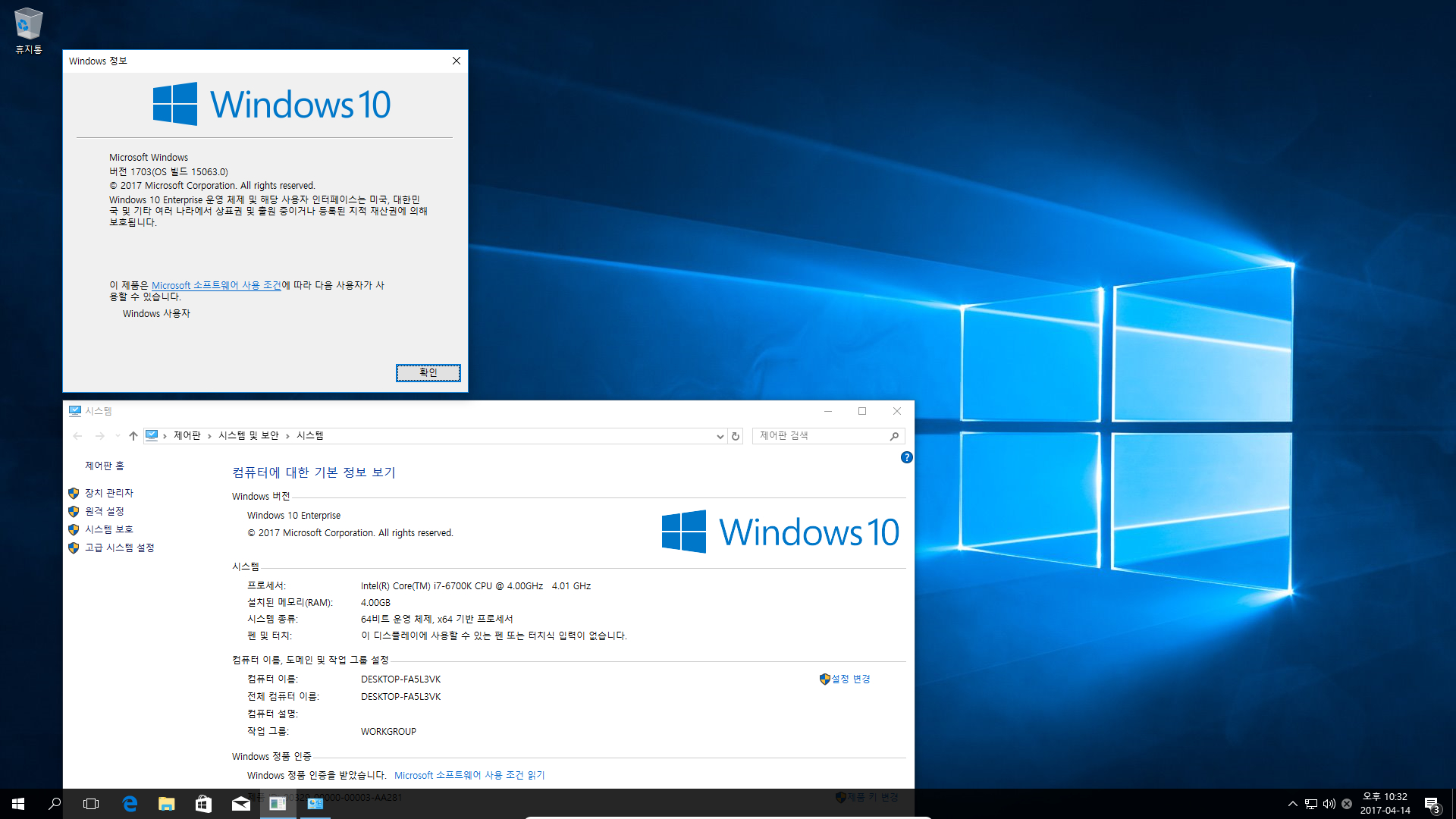
Task: Open the Microsoft 소프트웨어 사용 조건 link in the Windows 정보 dialog
Action: pos(216,285)
